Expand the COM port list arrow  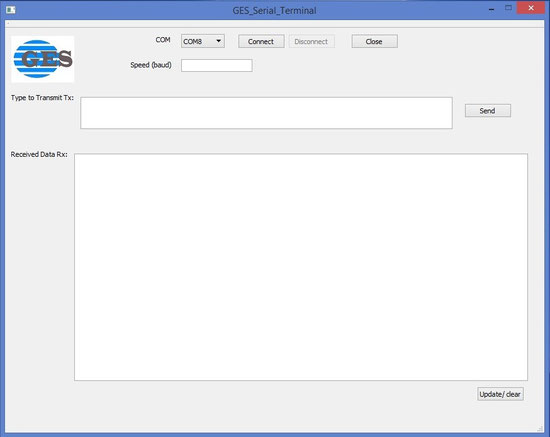click(219, 41)
